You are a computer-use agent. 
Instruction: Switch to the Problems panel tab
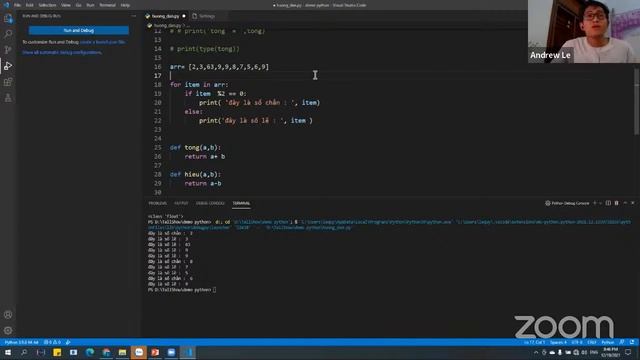[158, 203]
